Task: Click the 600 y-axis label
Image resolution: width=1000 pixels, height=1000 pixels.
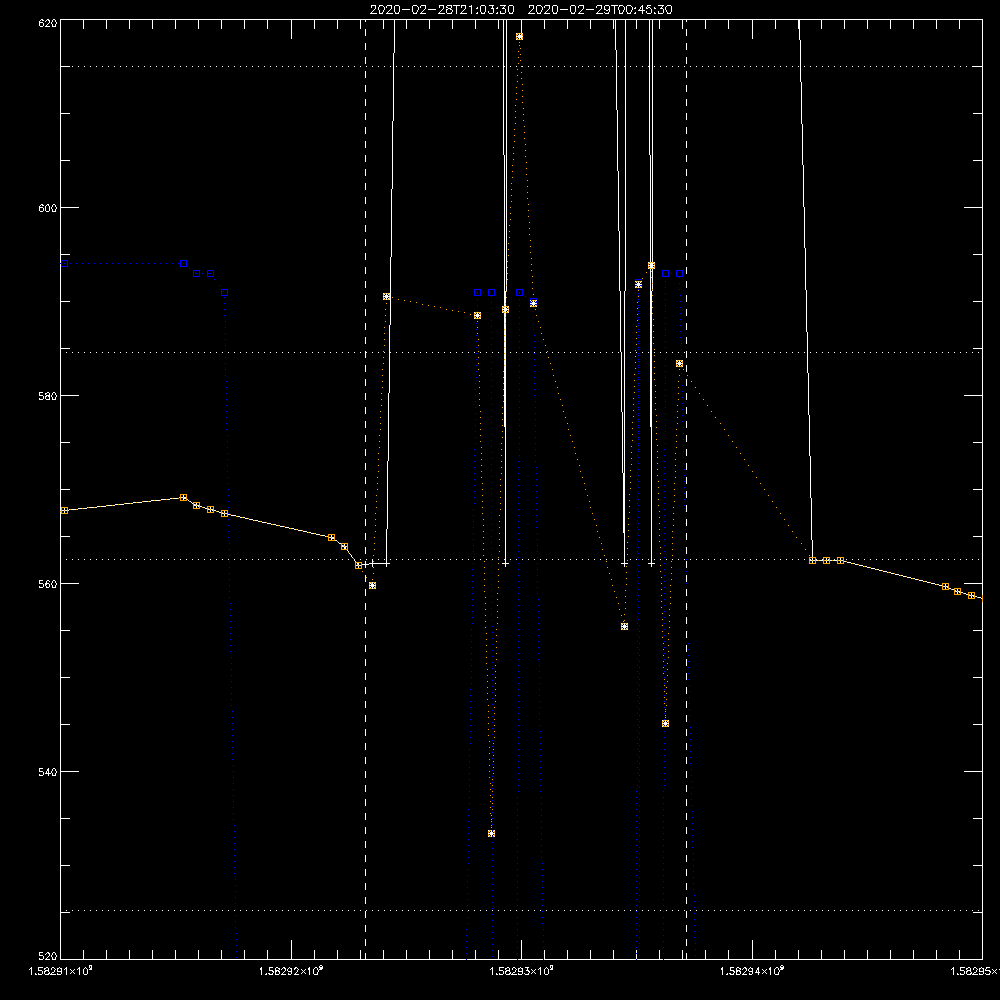Action: click(x=49, y=208)
